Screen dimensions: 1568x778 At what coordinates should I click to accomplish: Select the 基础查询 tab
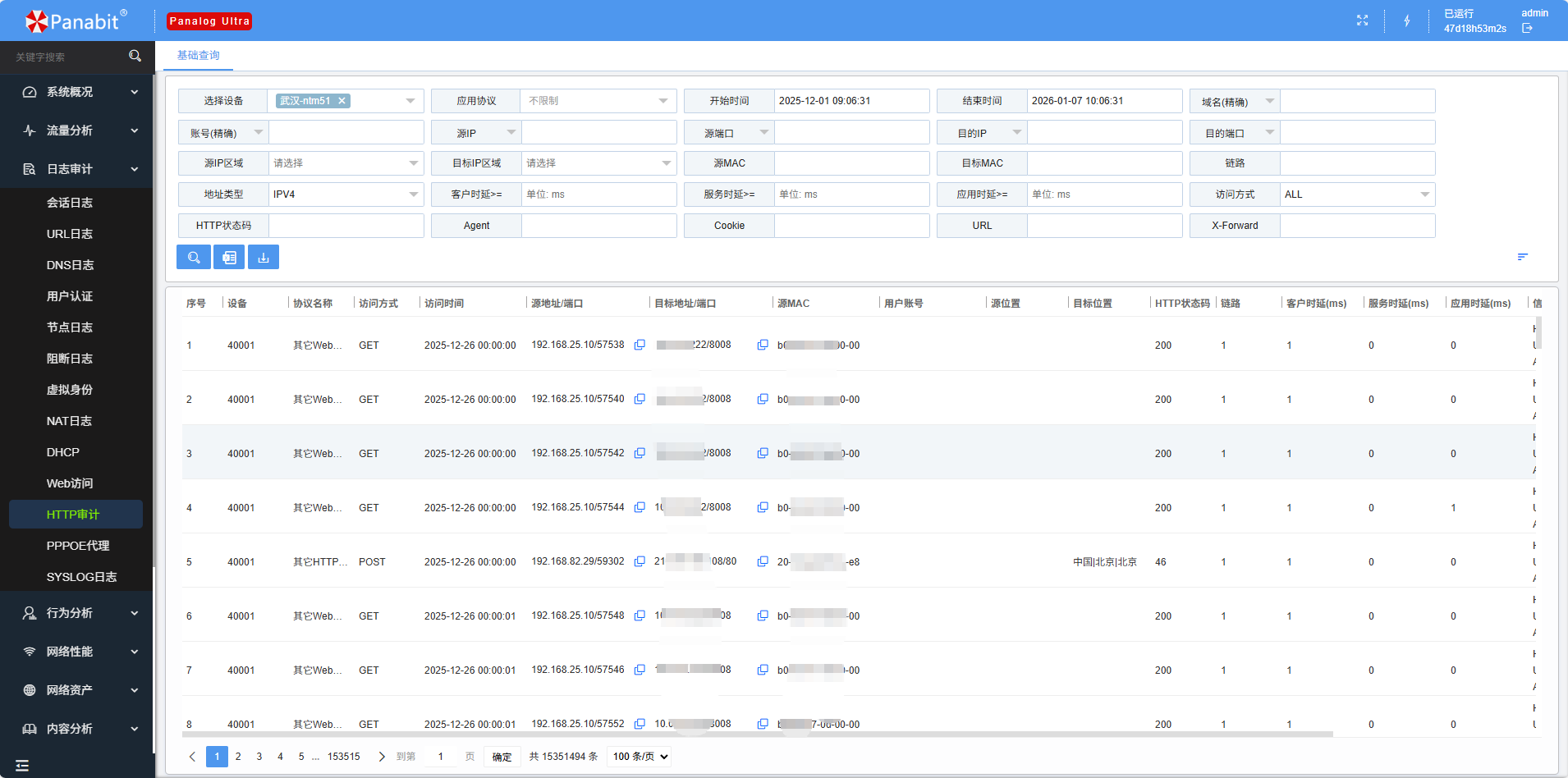[x=199, y=56]
